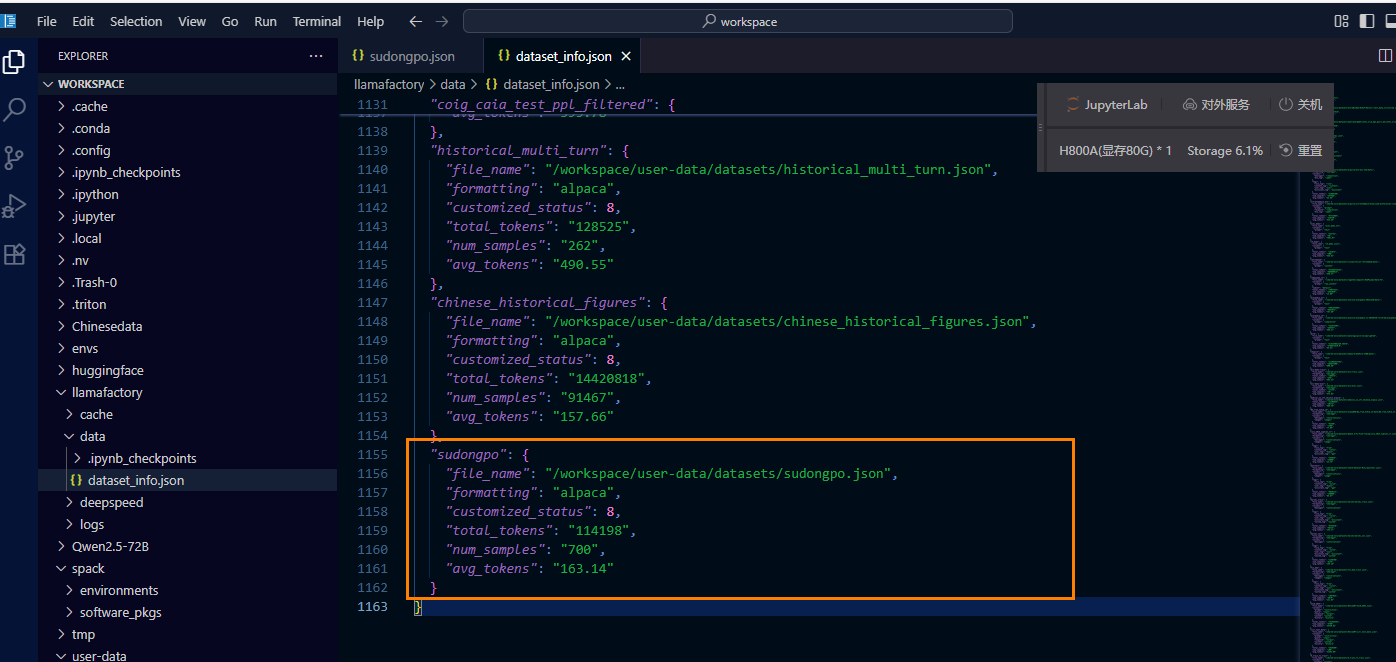The image size is (1396, 662).
Task: Open the Search view in activity bar
Action: tap(14, 110)
